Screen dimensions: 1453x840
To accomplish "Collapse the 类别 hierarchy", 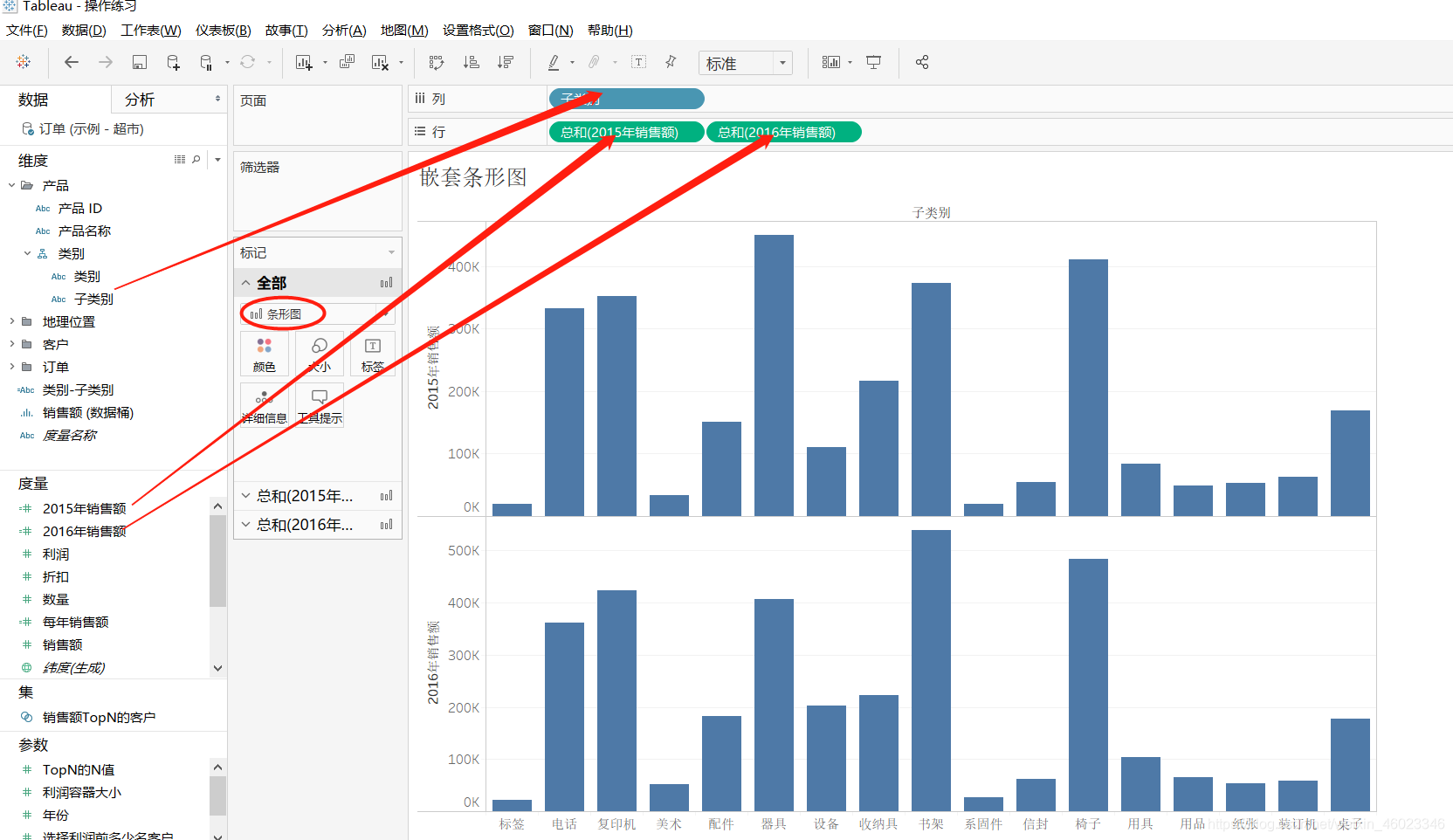I will 28,253.
